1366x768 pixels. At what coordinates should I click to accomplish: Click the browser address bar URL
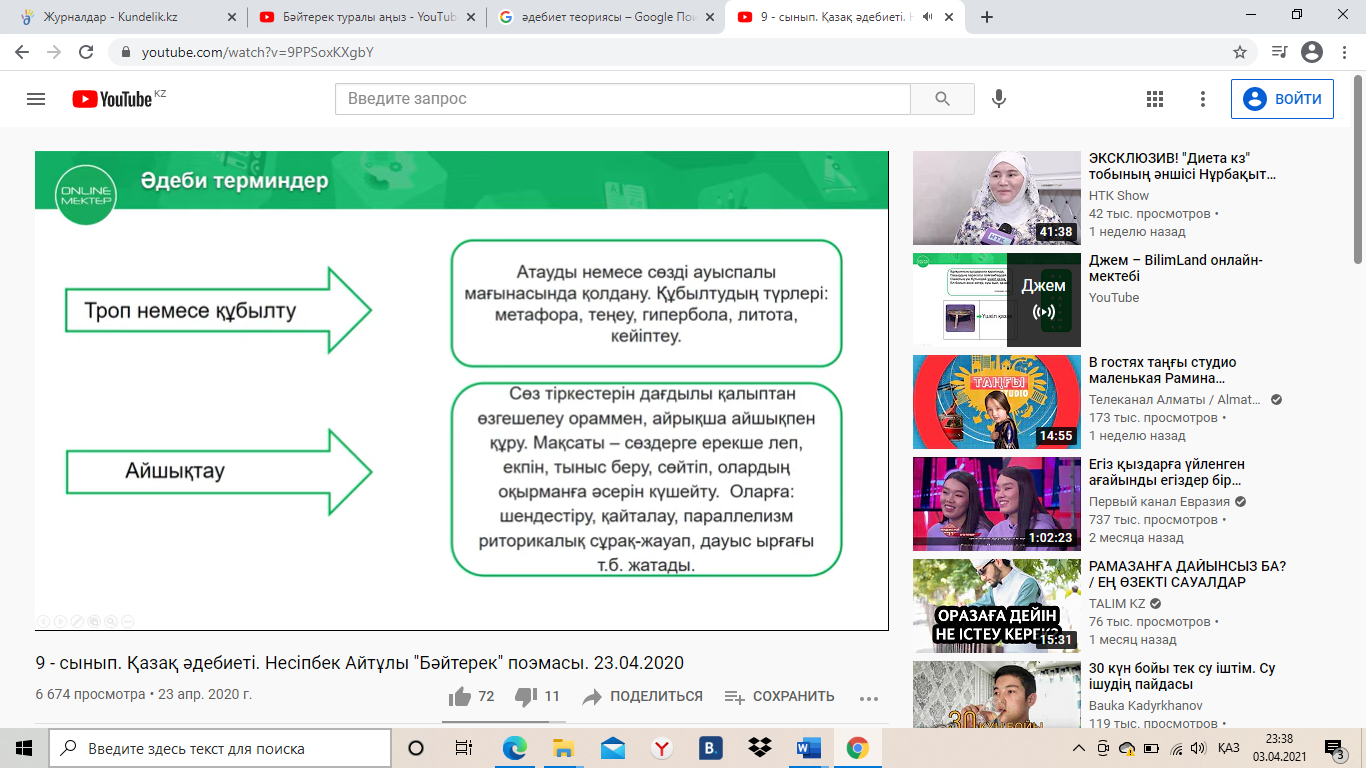[x=257, y=52]
